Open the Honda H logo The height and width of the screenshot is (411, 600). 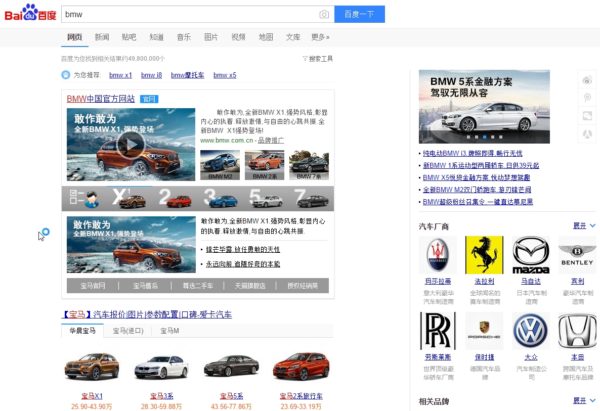[x=577, y=331]
